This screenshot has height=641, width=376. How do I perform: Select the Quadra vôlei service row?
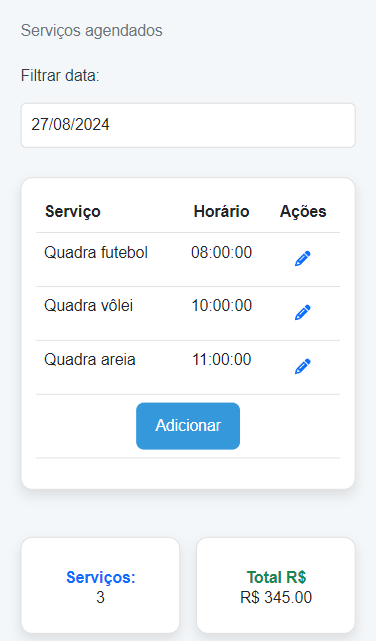pyautogui.click(x=188, y=313)
